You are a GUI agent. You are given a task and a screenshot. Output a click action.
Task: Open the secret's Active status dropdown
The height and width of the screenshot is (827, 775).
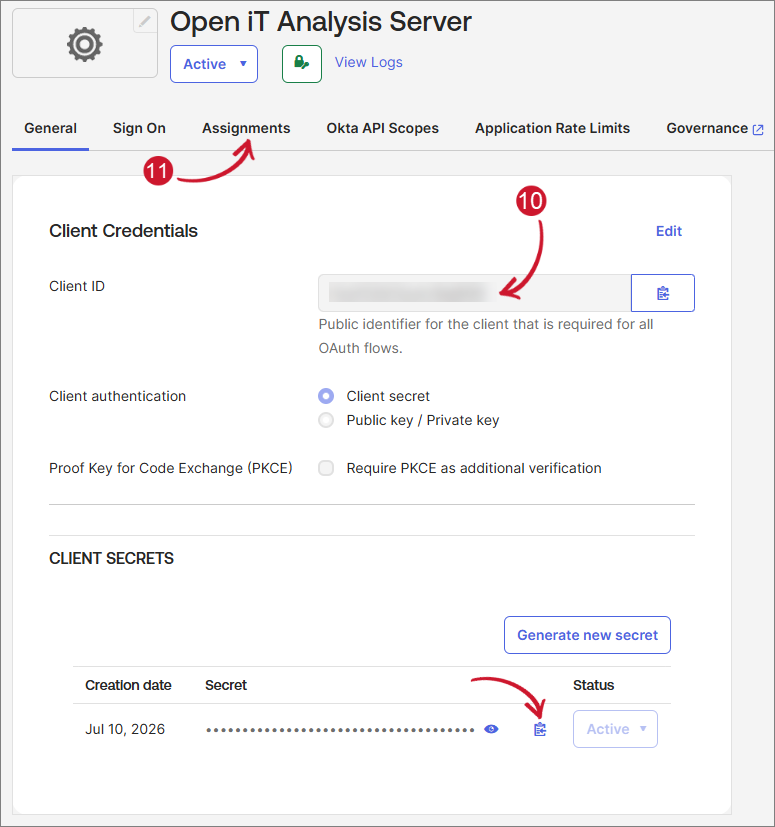(x=615, y=729)
